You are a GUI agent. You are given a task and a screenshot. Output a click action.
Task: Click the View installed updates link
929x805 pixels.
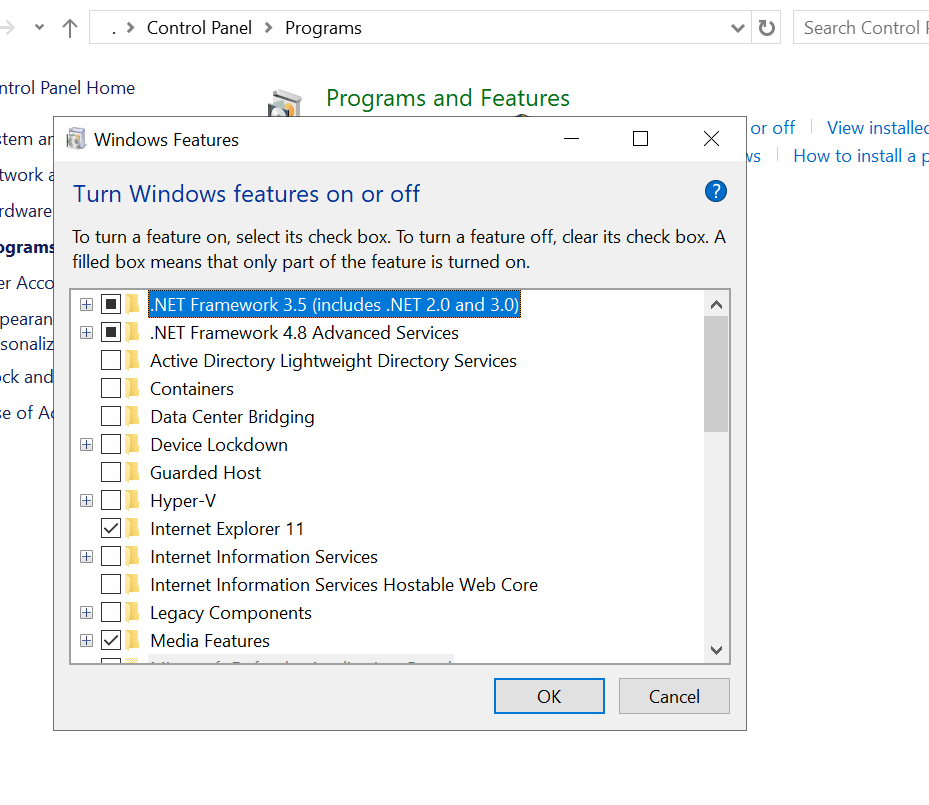[877, 127]
